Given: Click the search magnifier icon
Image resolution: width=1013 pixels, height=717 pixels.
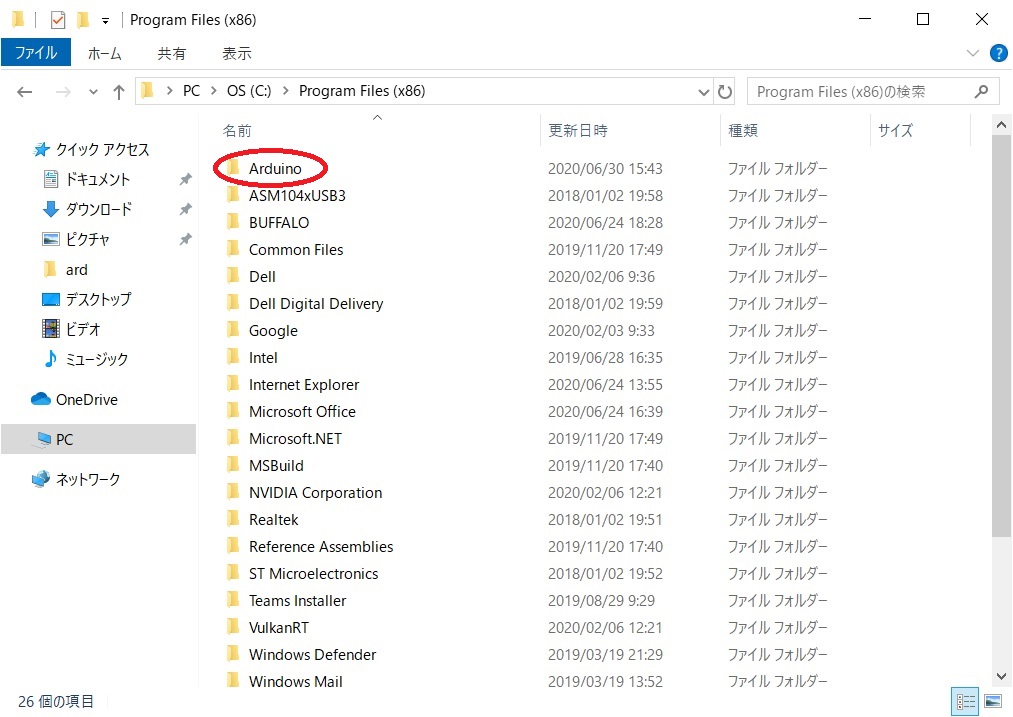Looking at the screenshot, I should (x=981, y=91).
